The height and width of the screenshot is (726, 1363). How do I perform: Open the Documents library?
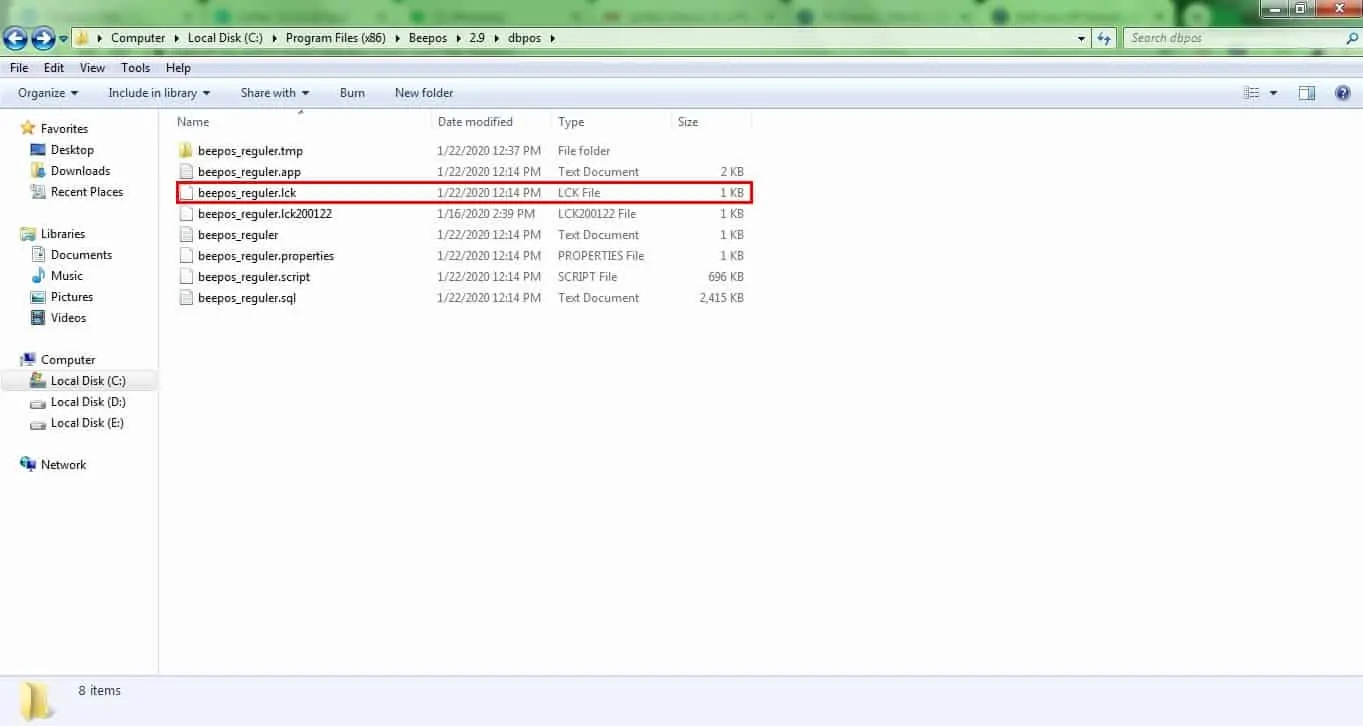point(81,255)
